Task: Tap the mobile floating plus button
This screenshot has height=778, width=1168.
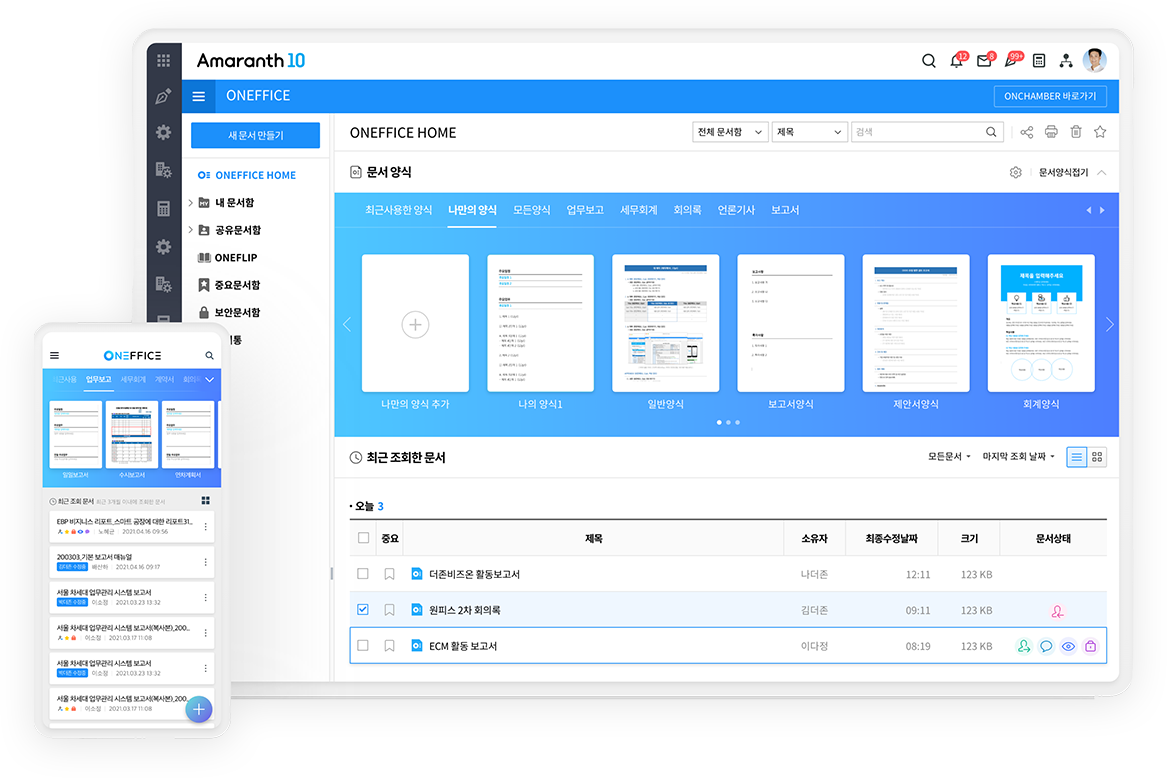Action: pyautogui.click(x=199, y=709)
